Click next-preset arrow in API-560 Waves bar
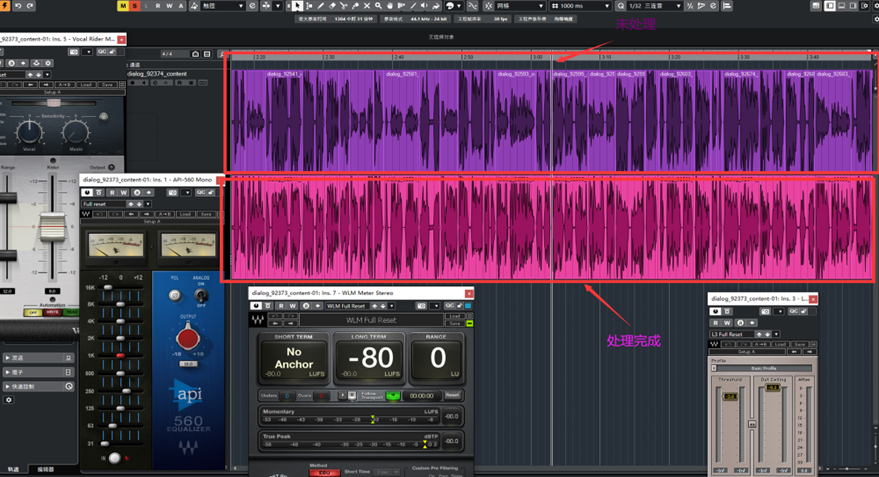Viewport: 879px width, 477px height. coord(146,214)
